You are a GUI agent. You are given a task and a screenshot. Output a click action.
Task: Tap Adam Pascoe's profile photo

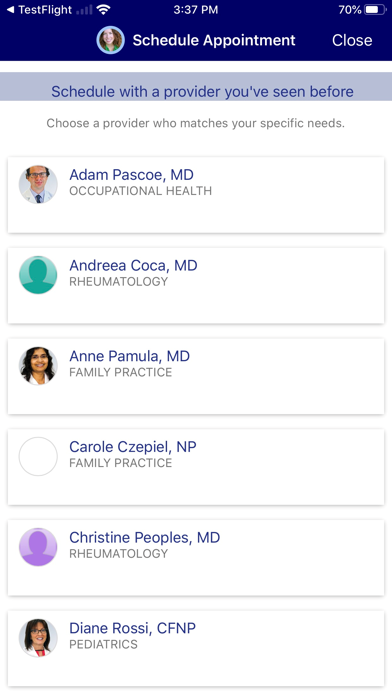(x=38, y=185)
